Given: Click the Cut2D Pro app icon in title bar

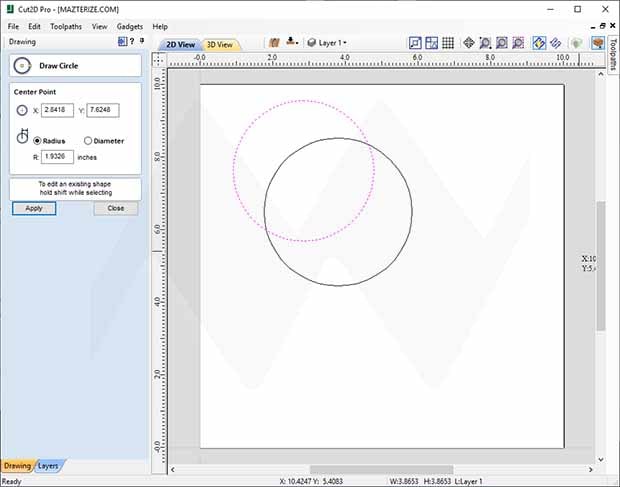Looking at the screenshot, I should 10,9.
